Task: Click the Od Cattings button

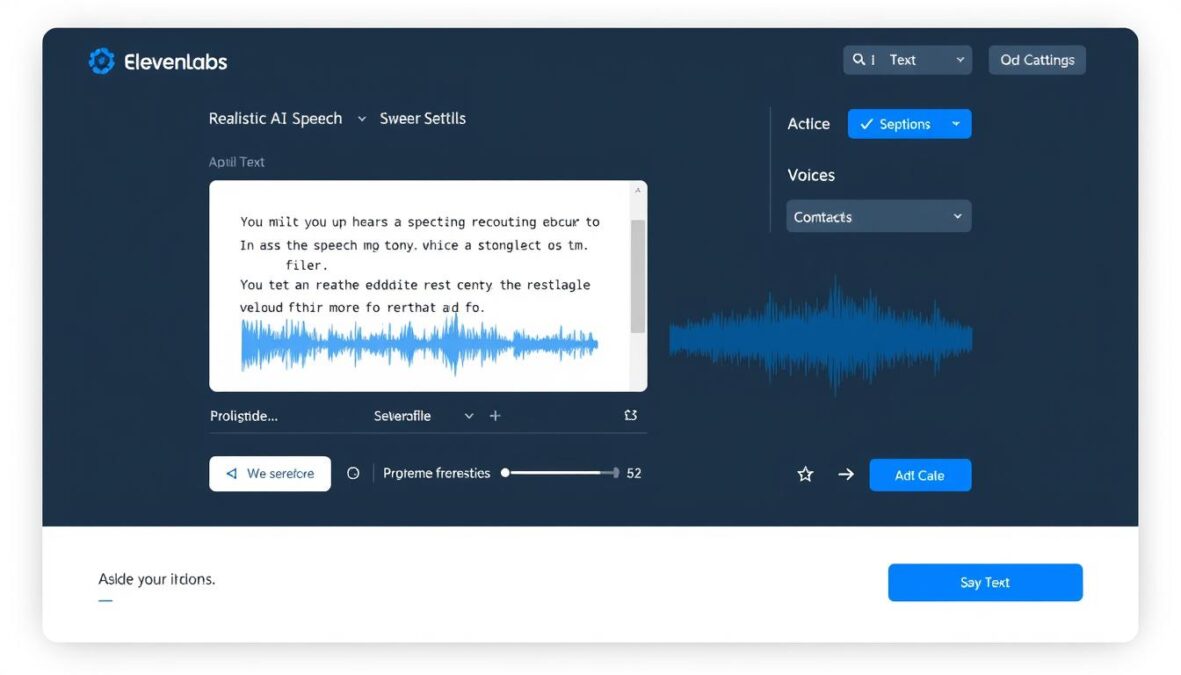Action: [x=1036, y=59]
